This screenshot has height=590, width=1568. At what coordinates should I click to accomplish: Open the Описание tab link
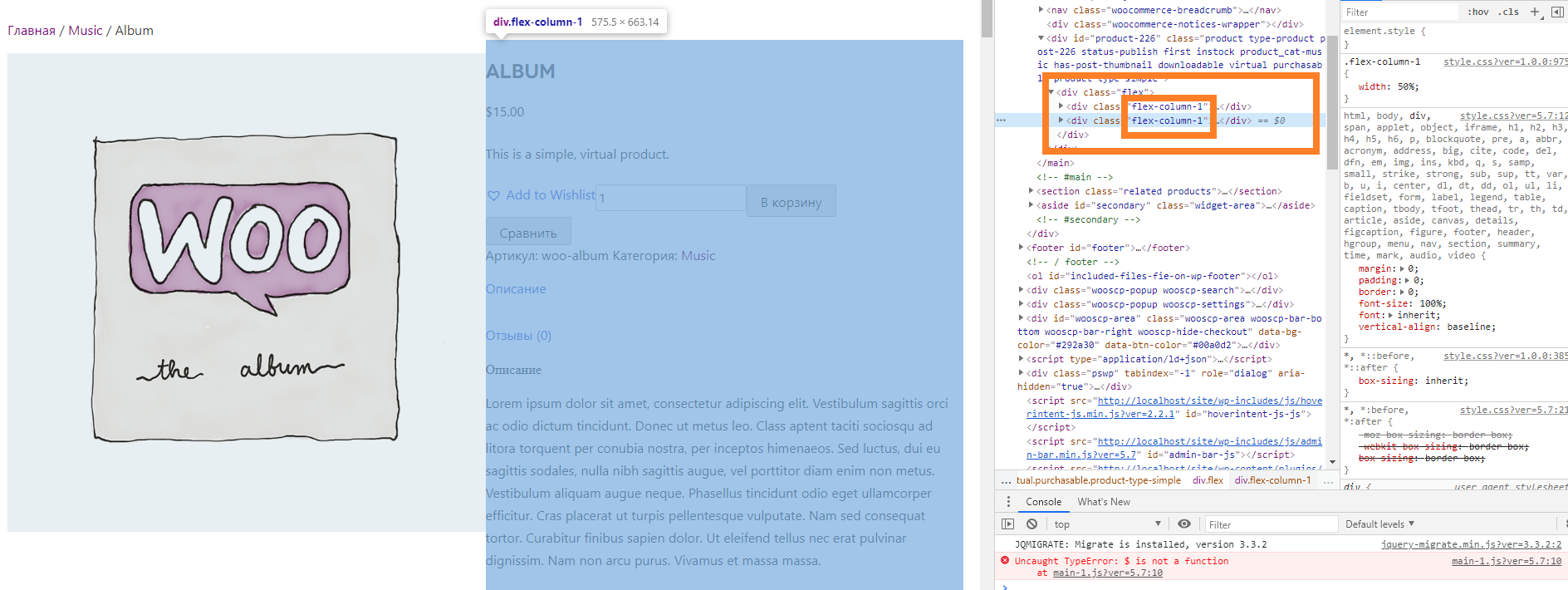[x=516, y=289]
